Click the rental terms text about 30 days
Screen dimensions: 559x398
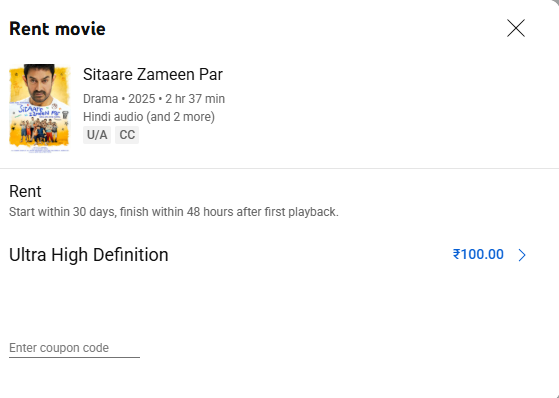point(174,212)
